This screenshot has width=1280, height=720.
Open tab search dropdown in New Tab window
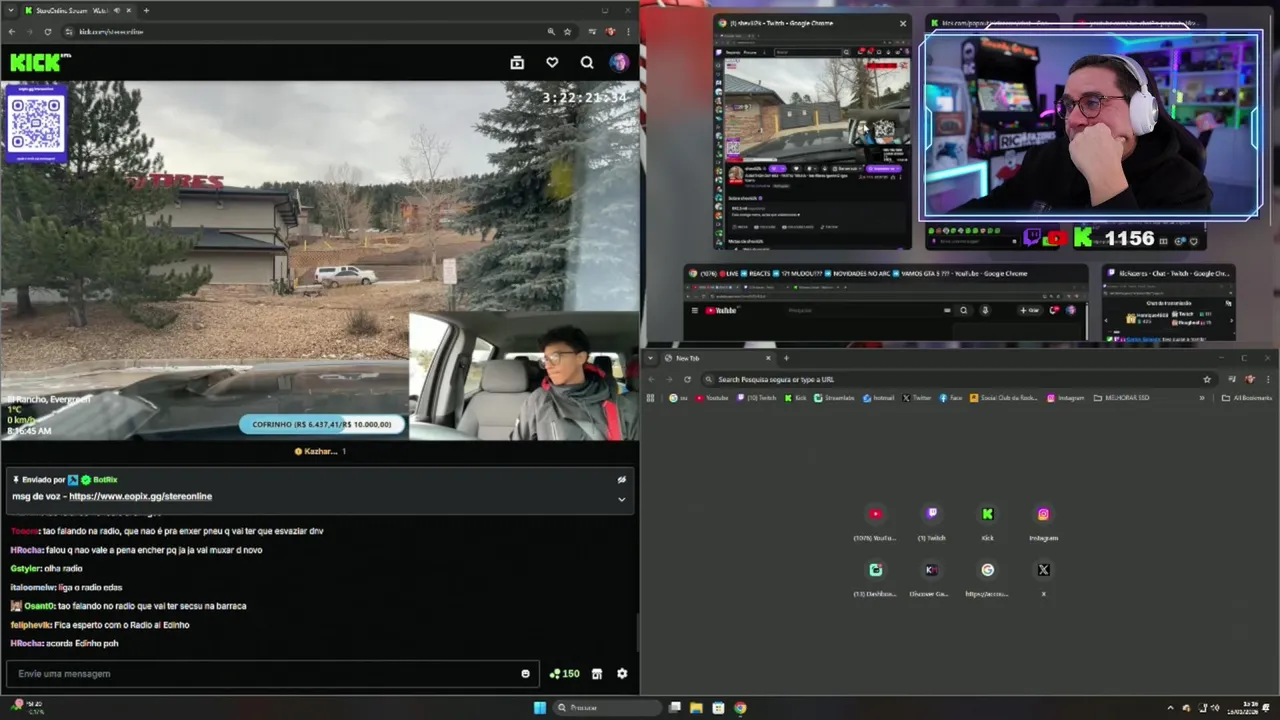coord(651,358)
